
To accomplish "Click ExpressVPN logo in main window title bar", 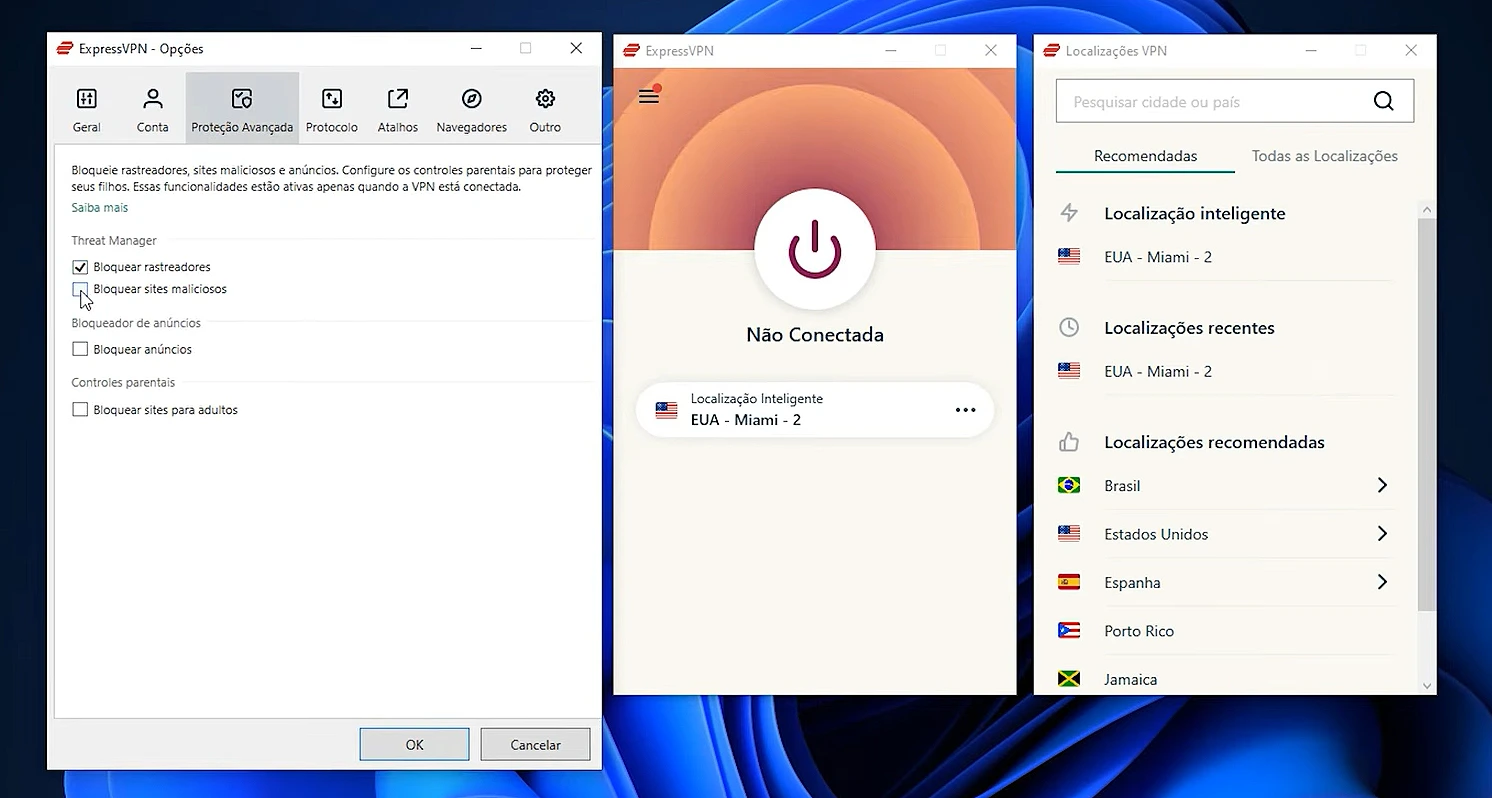I will pyautogui.click(x=631, y=50).
